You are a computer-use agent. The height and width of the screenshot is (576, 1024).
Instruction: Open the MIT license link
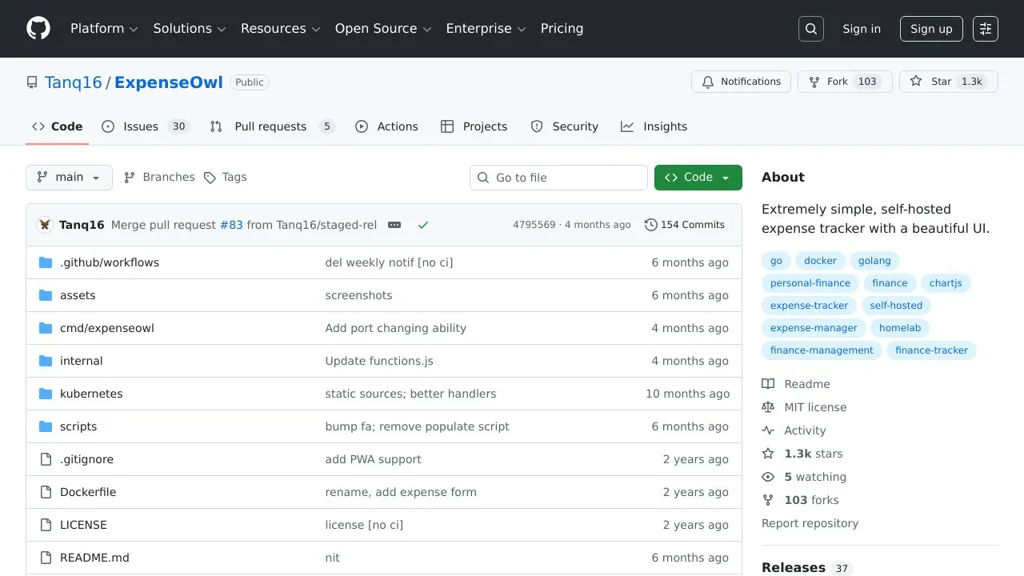coord(815,407)
